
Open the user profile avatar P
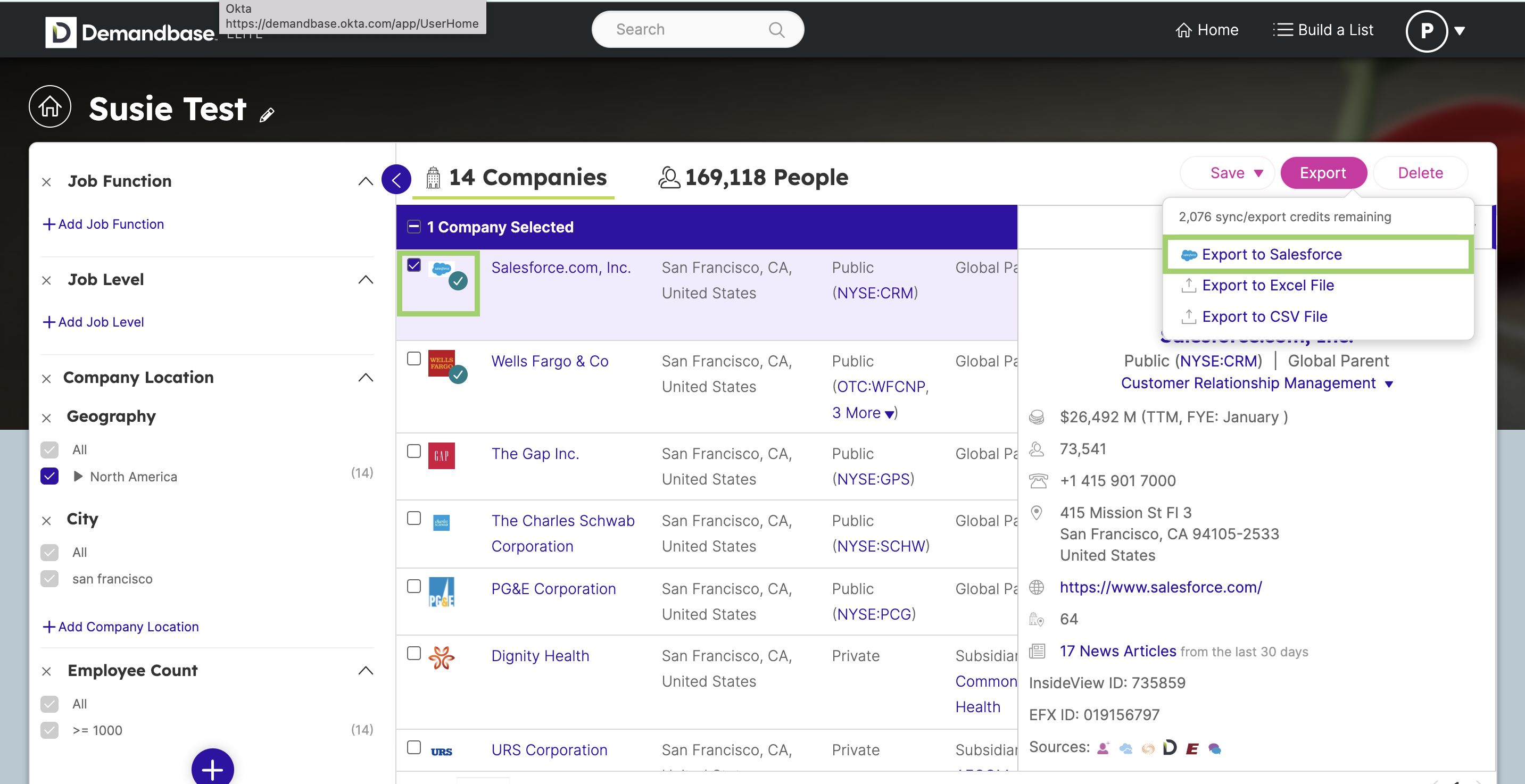click(1426, 31)
